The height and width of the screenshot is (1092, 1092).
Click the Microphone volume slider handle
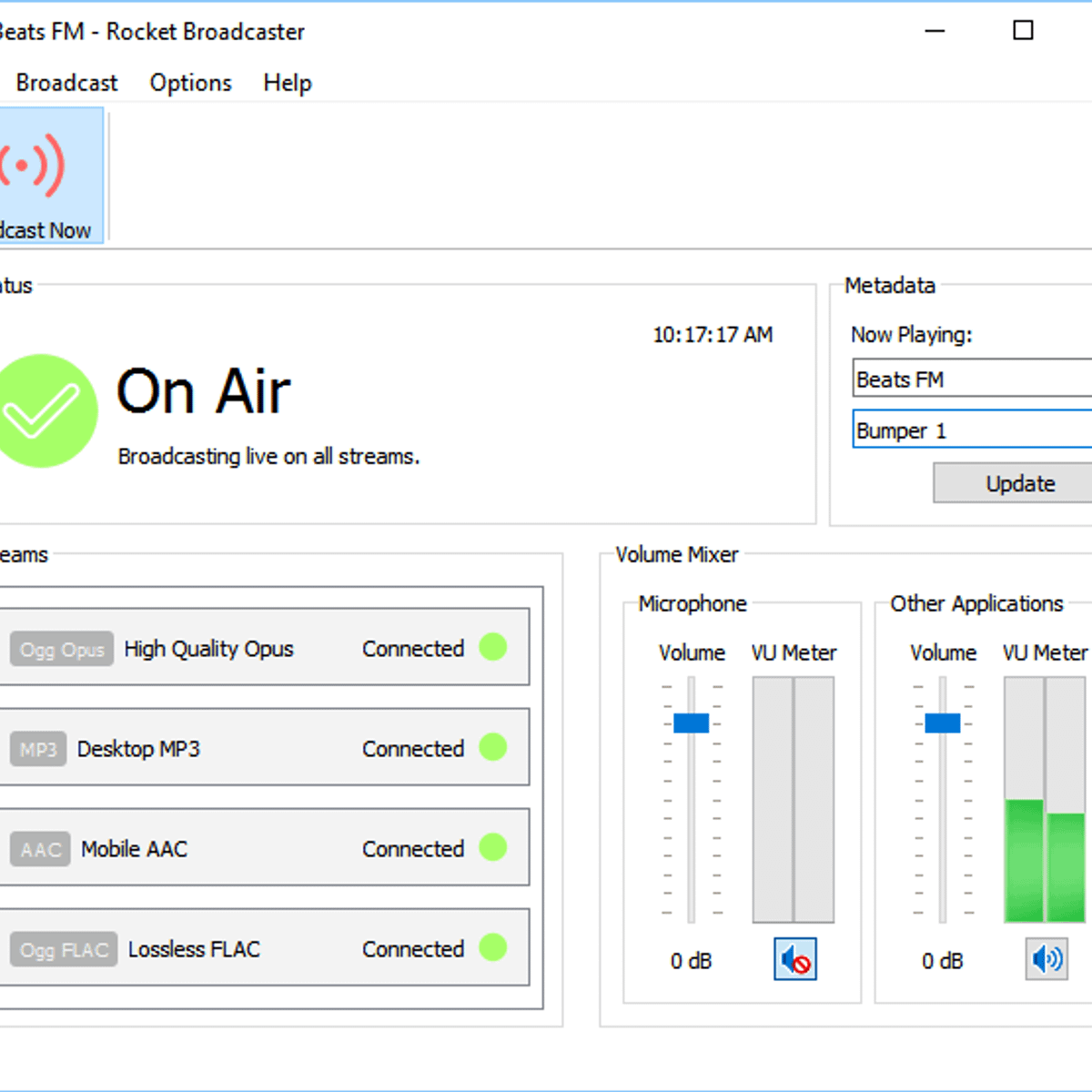(x=691, y=723)
